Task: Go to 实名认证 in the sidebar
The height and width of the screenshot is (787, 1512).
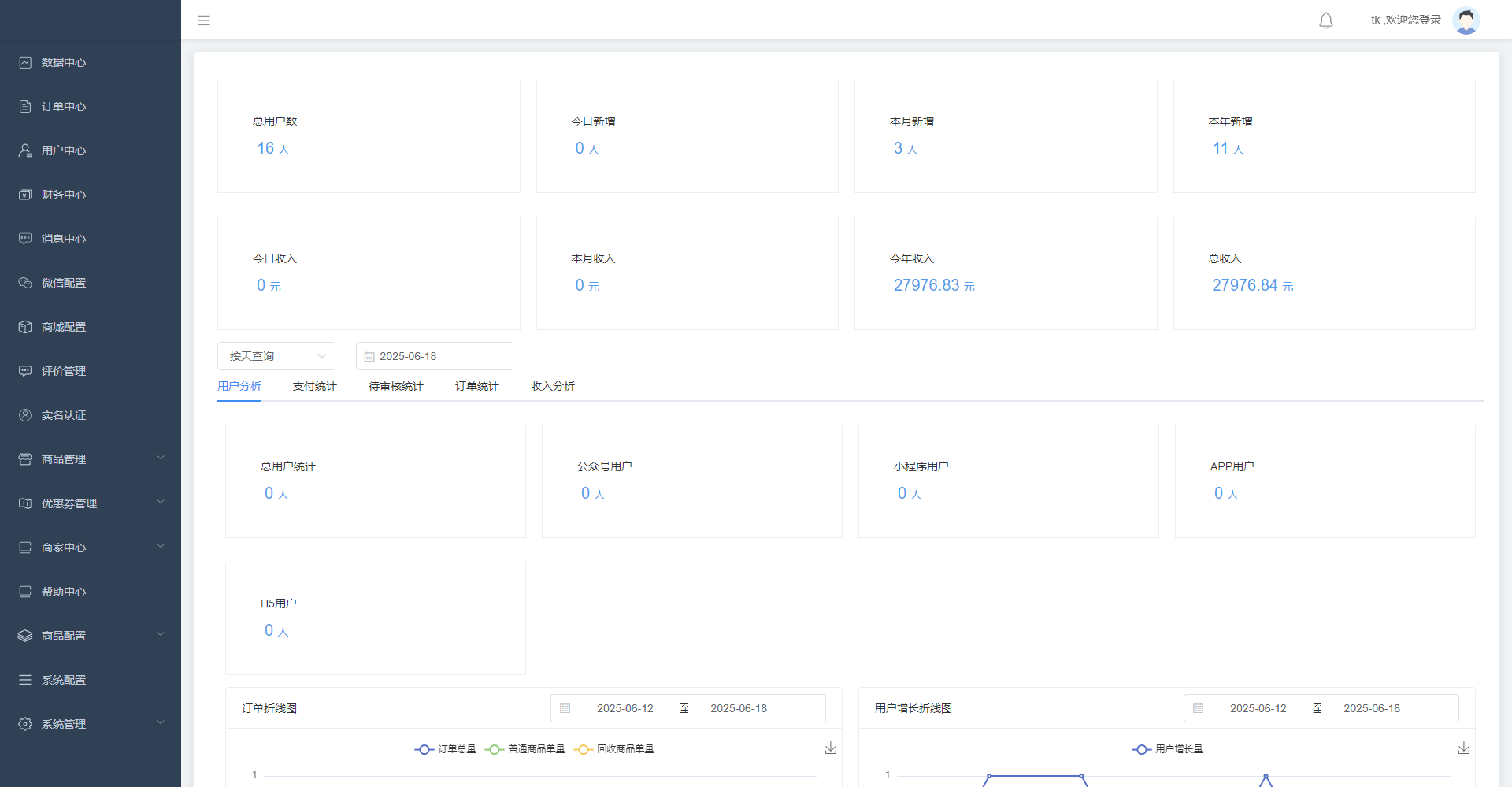Action: pyautogui.click(x=63, y=415)
